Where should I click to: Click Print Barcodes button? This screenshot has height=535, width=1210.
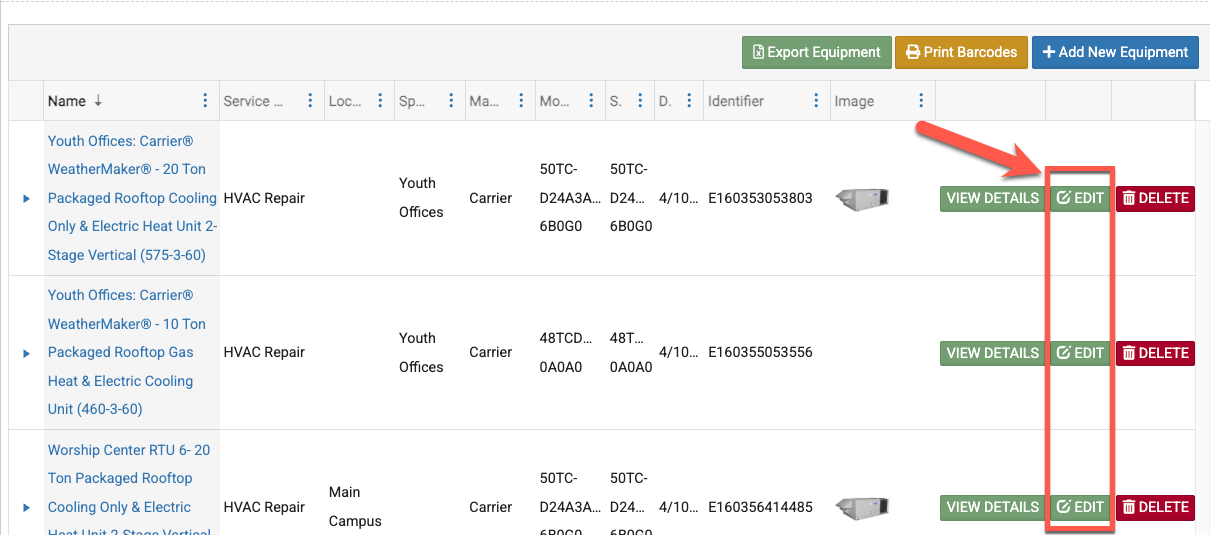961,53
